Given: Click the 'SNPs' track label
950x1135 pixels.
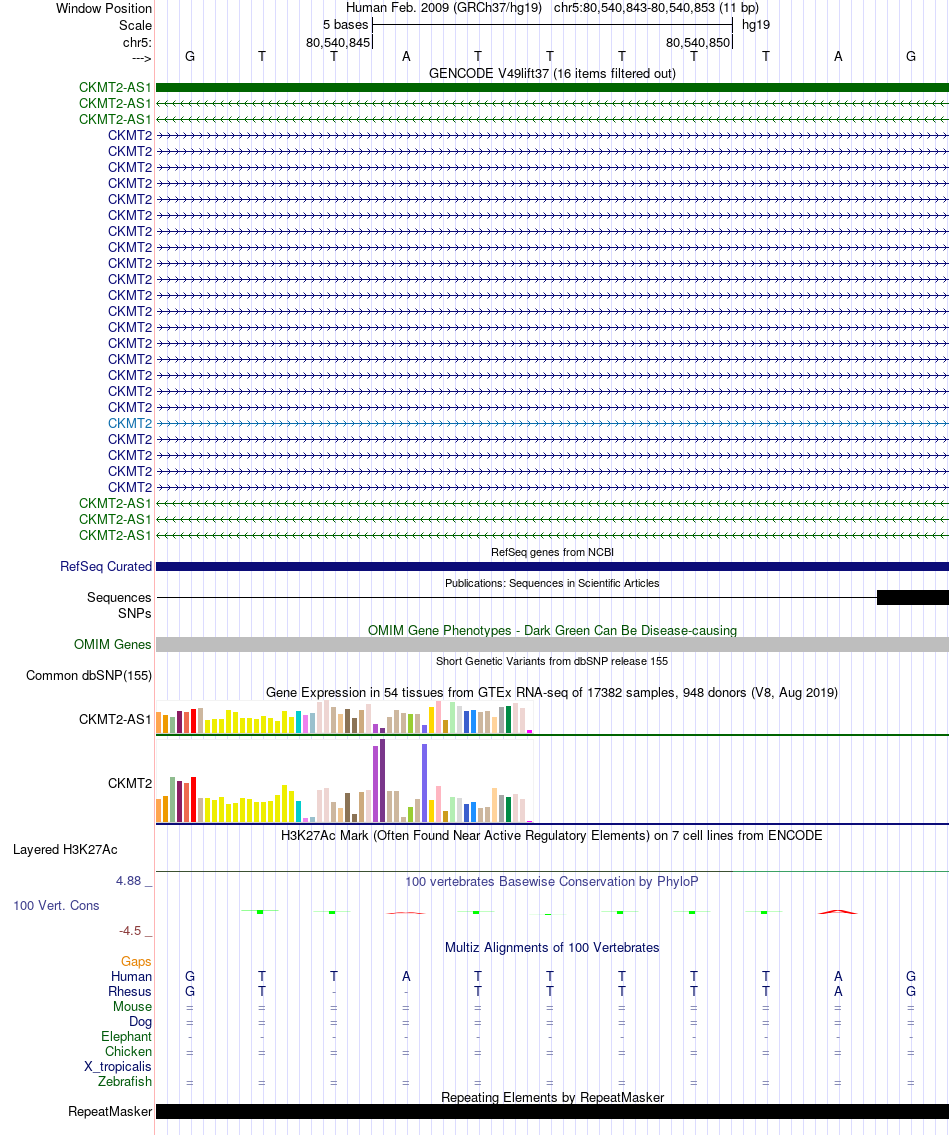Looking at the screenshot, I should (135, 613).
